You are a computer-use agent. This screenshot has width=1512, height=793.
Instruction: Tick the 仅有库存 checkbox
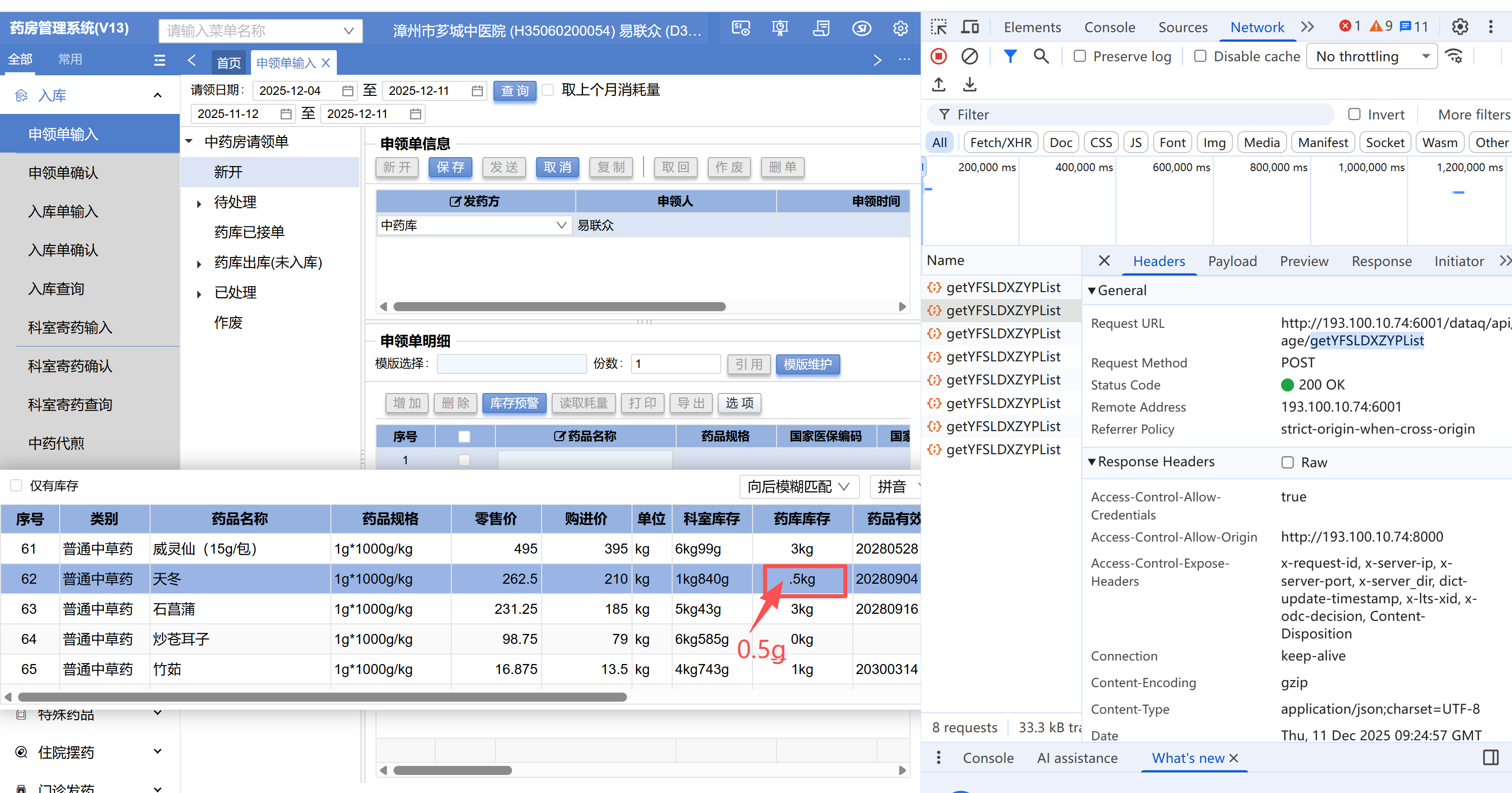point(17,485)
